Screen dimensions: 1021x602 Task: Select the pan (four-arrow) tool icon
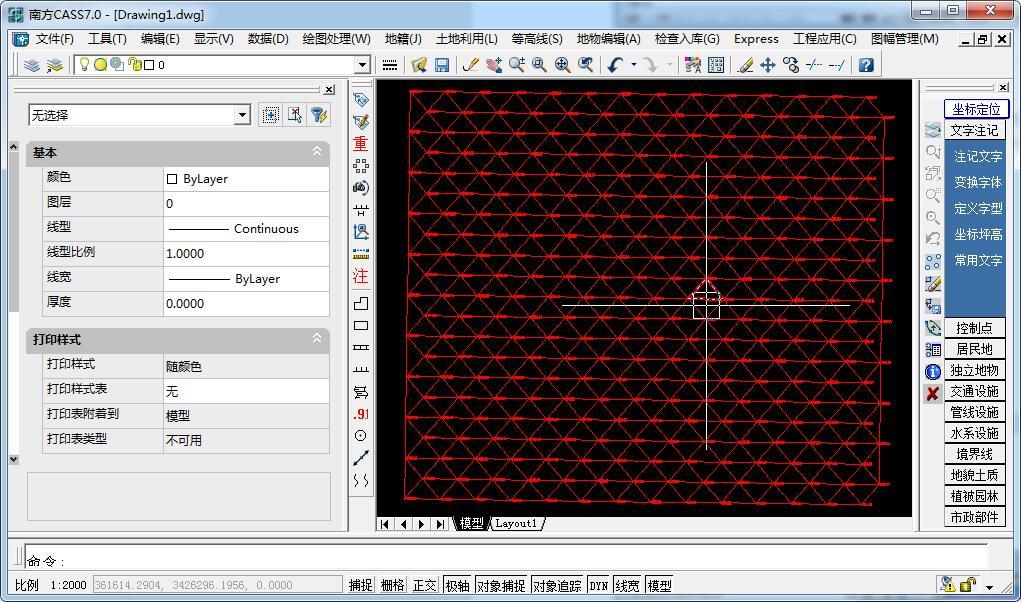pyautogui.click(x=768, y=65)
